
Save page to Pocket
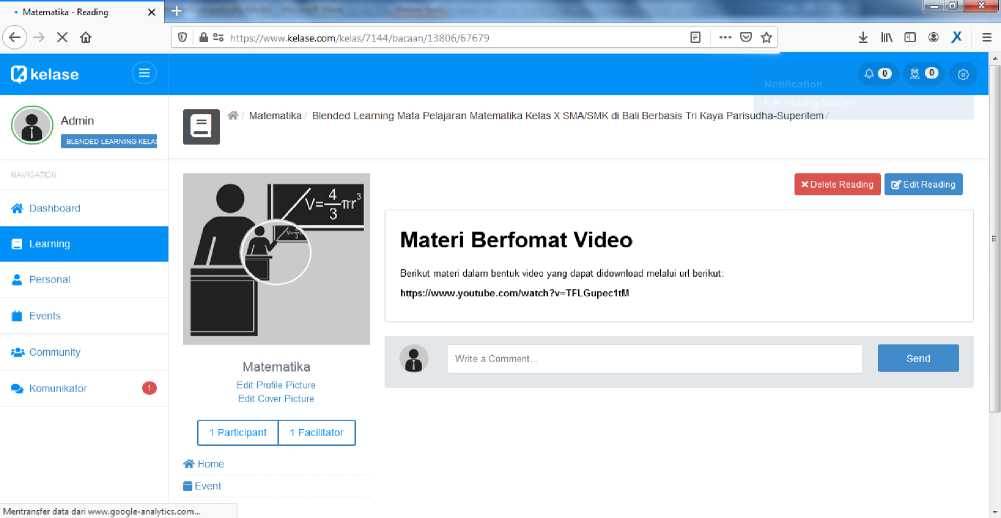point(746,37)
